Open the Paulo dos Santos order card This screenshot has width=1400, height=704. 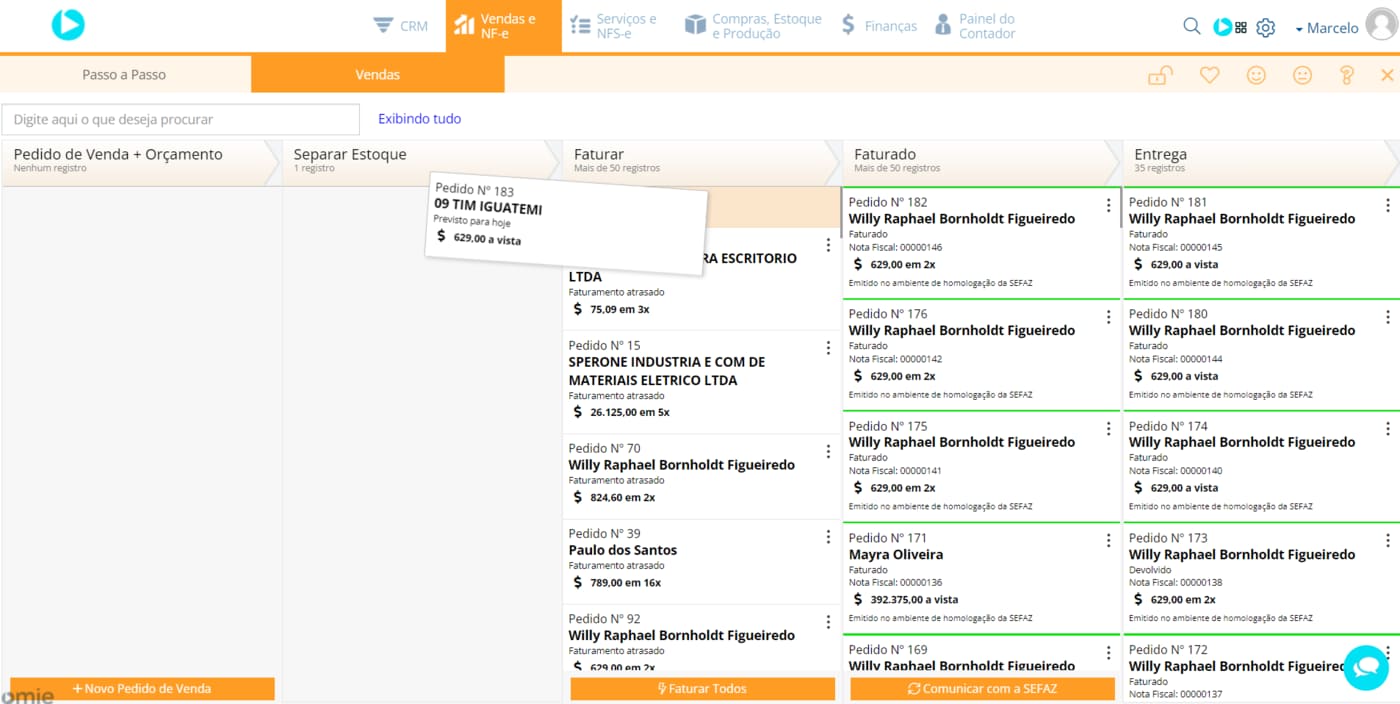coord(701,561)
